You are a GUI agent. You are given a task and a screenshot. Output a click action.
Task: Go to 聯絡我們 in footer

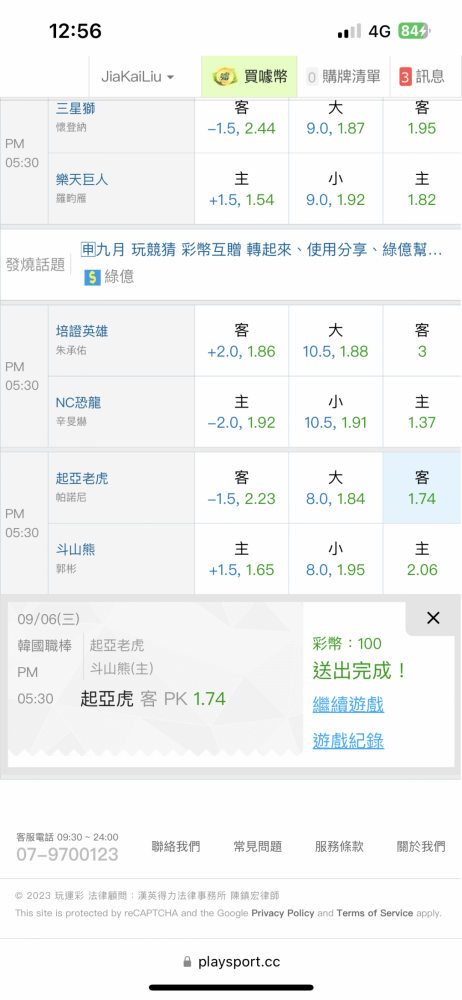(176, 846)
